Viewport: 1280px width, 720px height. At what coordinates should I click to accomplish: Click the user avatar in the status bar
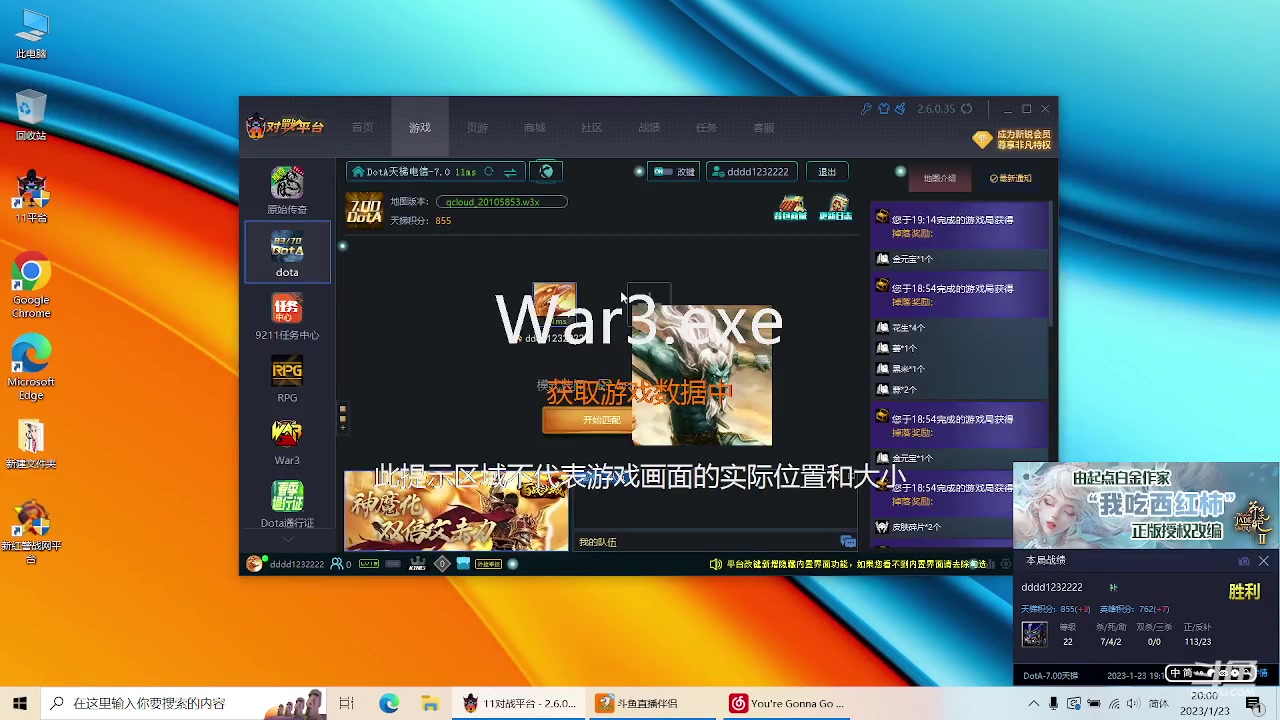[x=254, y=564]
